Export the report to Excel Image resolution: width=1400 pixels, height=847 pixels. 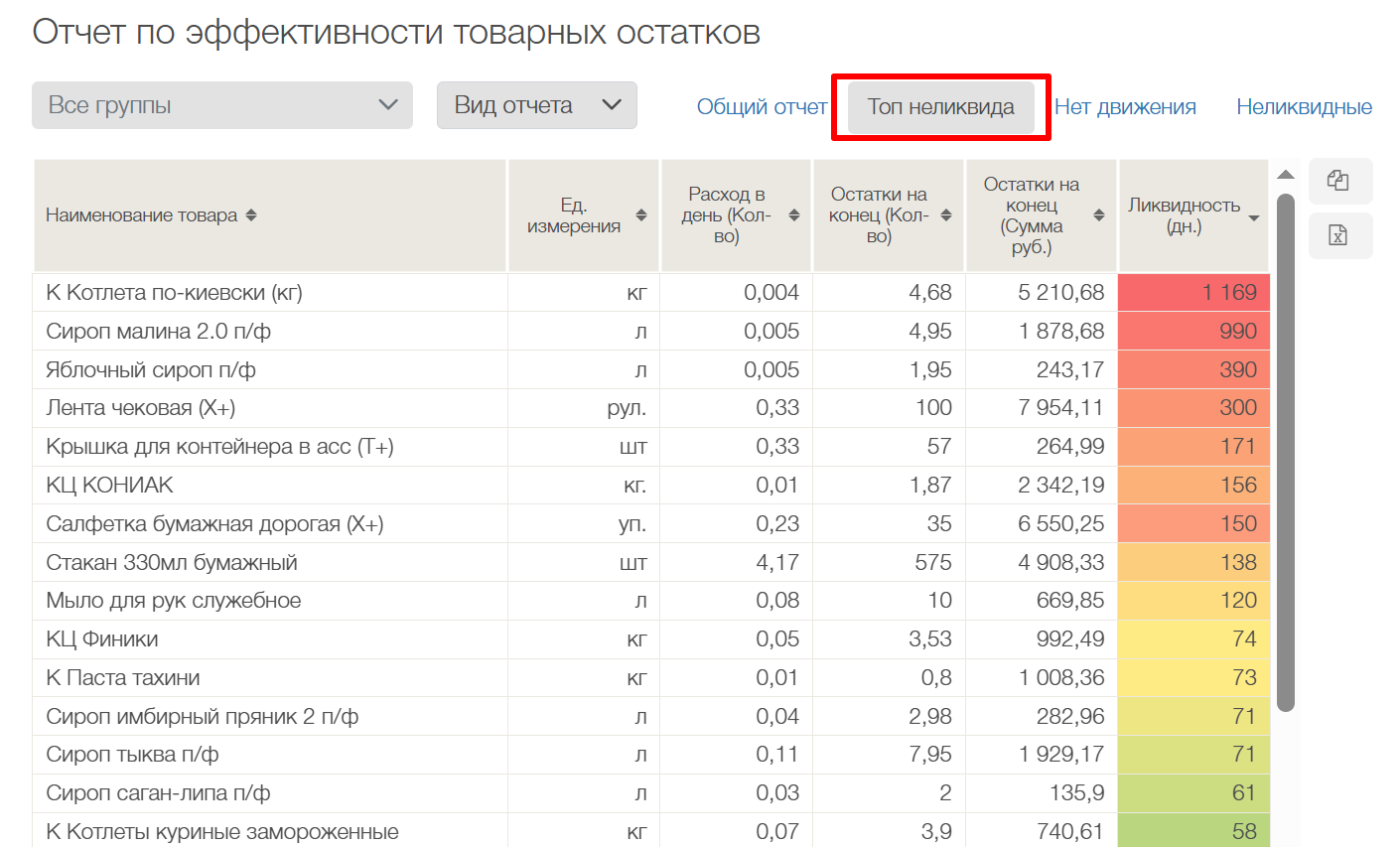1338,235
